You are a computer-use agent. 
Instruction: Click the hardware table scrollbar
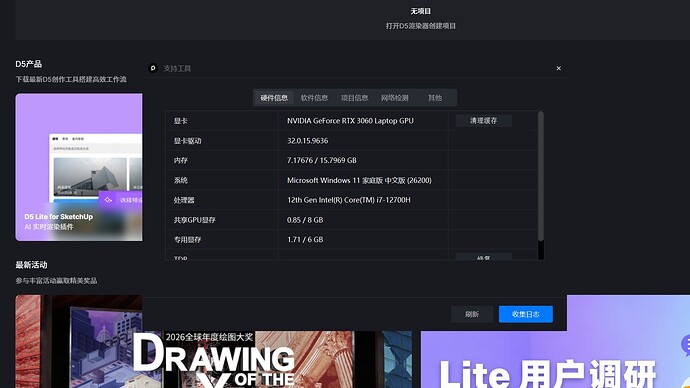pyautogui.click(x=541, y=176)
